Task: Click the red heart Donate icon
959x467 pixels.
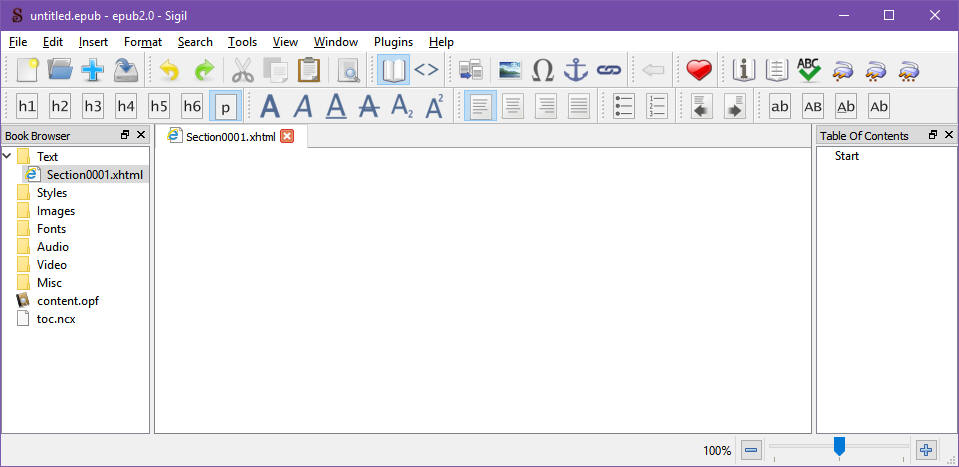Action: click(698, 70)
